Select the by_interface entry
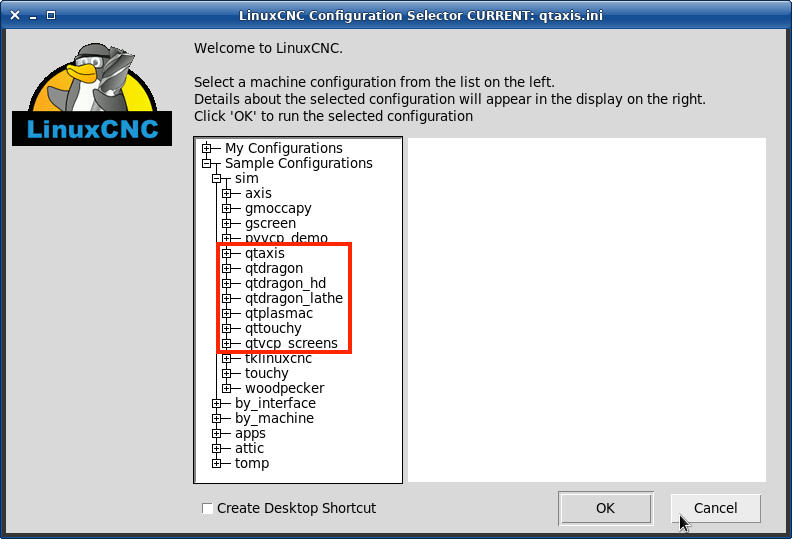The width and height of the screenshot is (792, 539). [x=275, y=404]
